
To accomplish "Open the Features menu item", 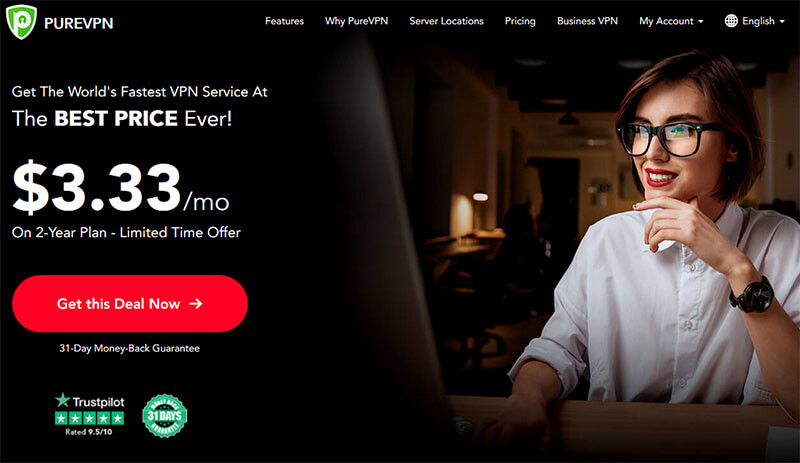I will point(284,21).
